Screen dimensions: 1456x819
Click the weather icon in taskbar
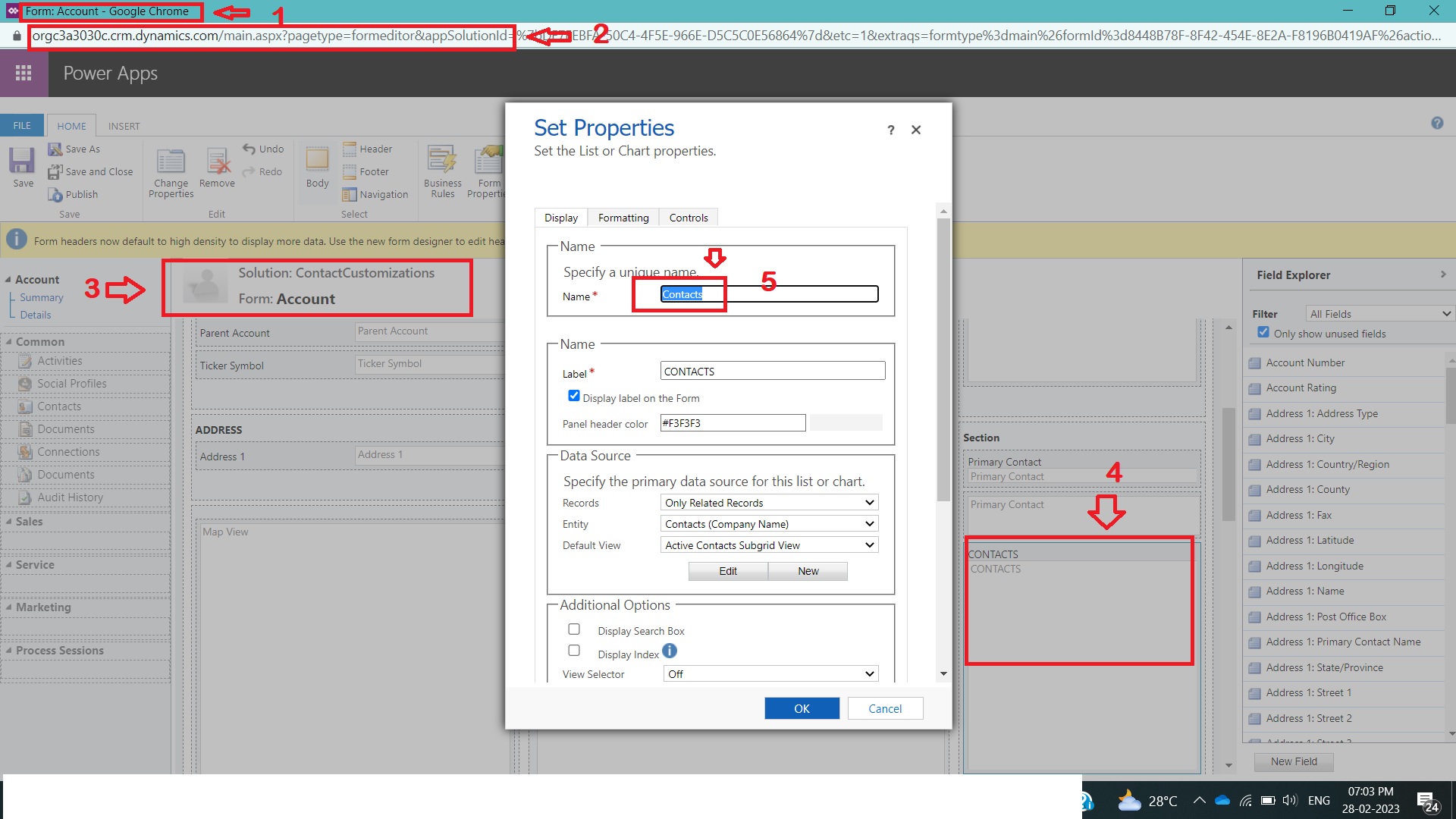coord(1129,801)
